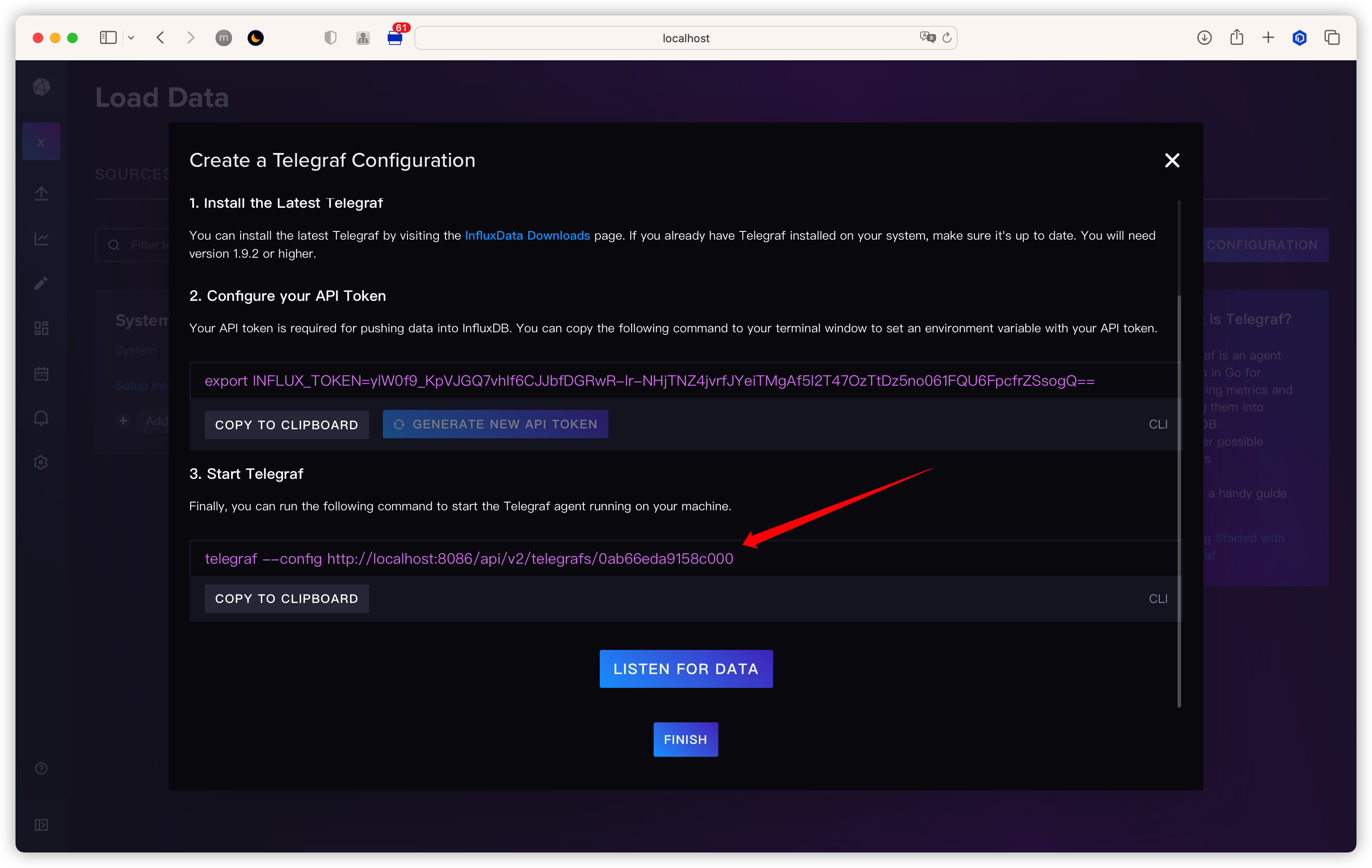This screenshot has width=1372, height=868.
Task: Toggle the sidebar collapse icon at the bottom
Action: [41, 824]
